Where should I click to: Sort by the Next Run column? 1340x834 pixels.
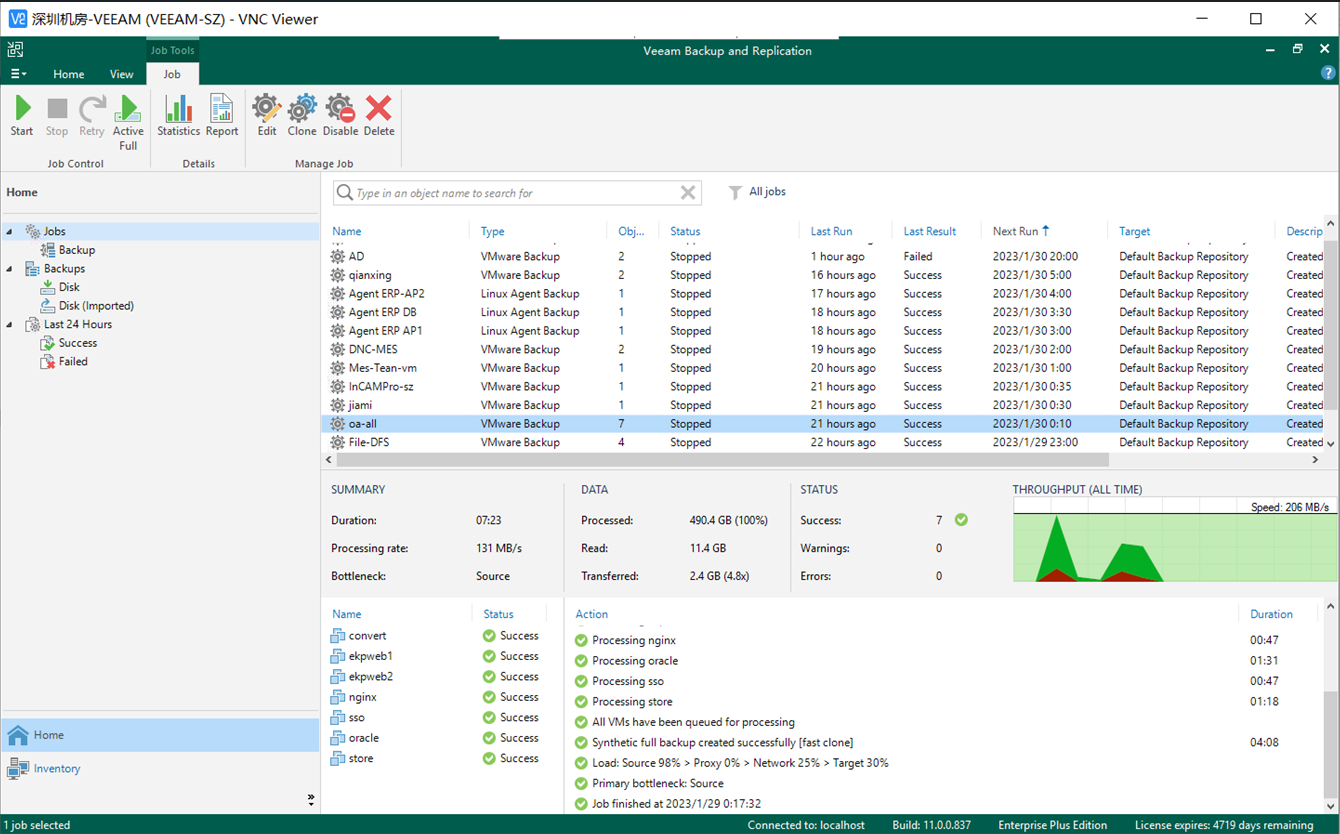point(1016,231)
